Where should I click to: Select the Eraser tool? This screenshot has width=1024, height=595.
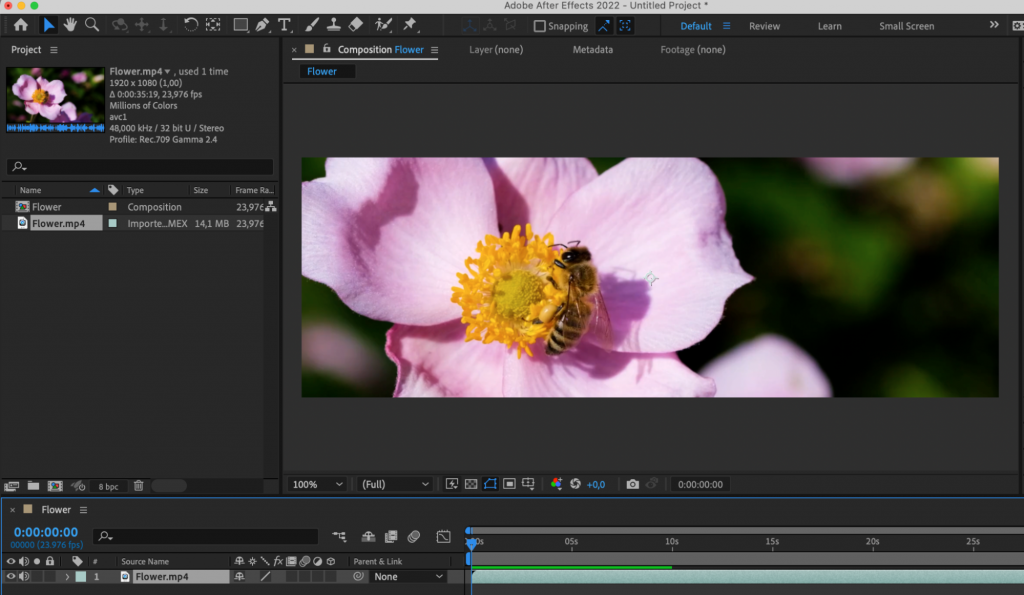(356, 25)
